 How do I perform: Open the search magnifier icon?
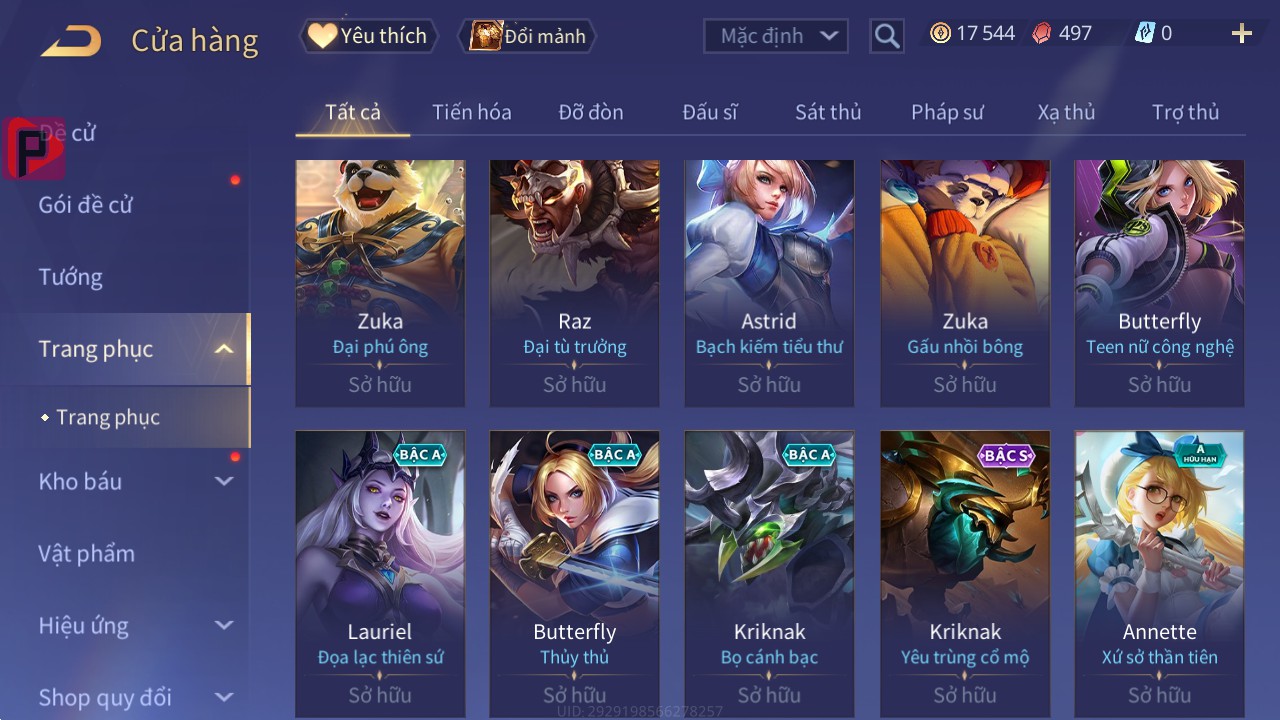coord(887,36)
